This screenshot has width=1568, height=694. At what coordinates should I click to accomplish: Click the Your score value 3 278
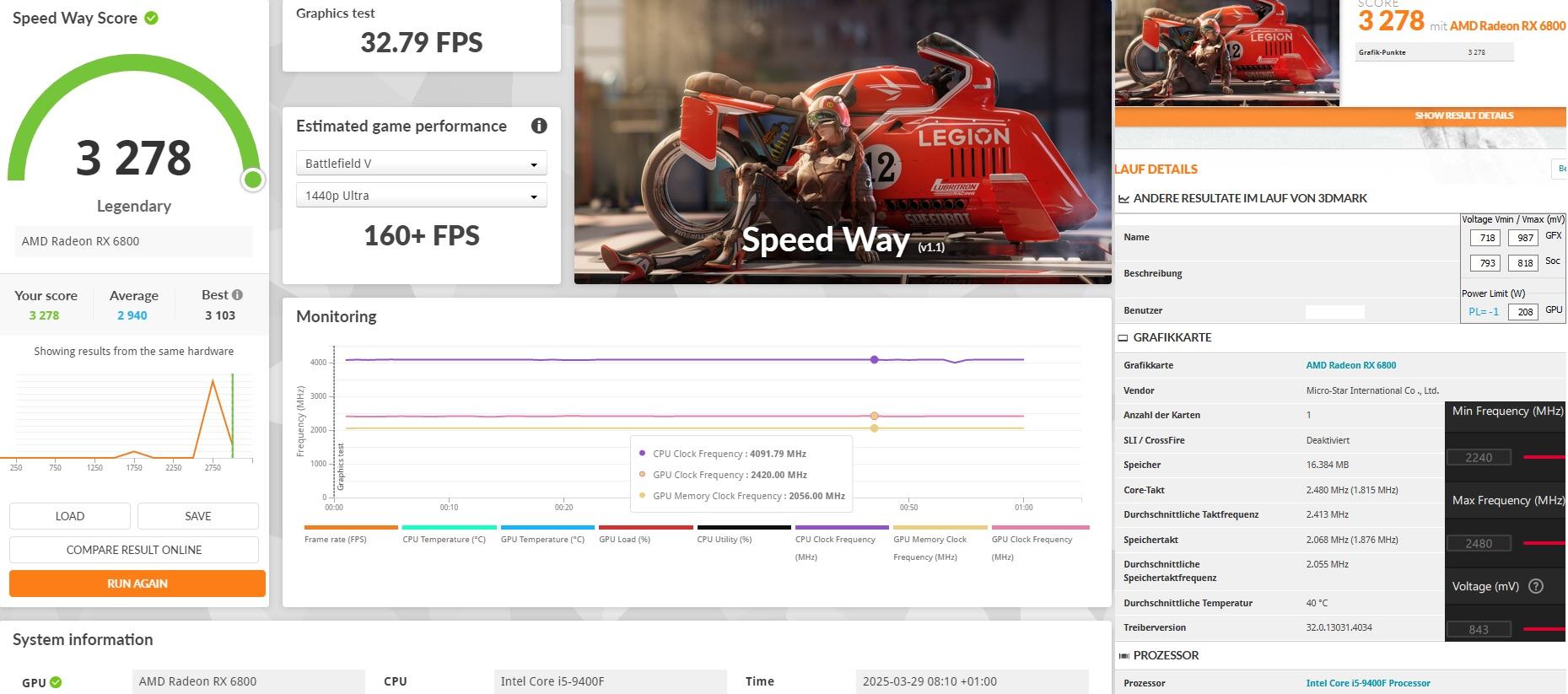click(x=44, y=315)
